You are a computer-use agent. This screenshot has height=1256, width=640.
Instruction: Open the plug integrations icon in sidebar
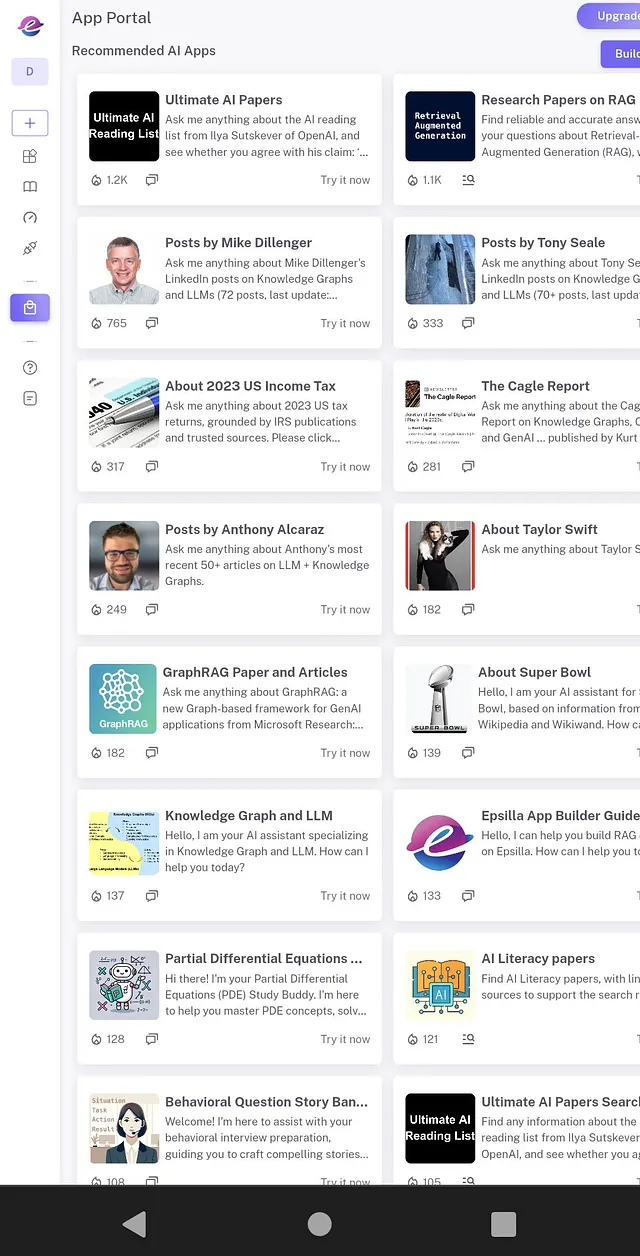point(30,248)
